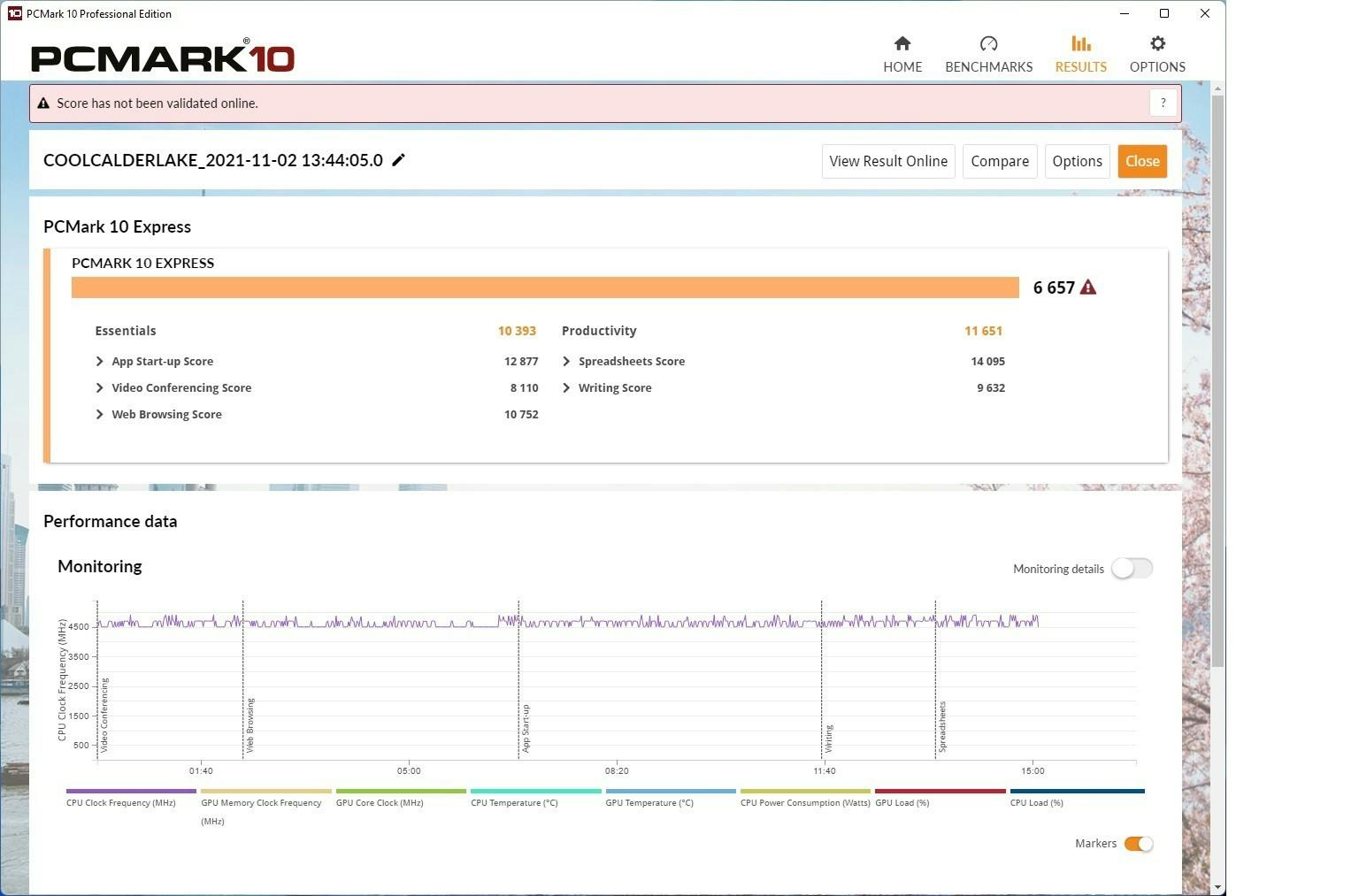Click the Home house icon

coord(902,44)
